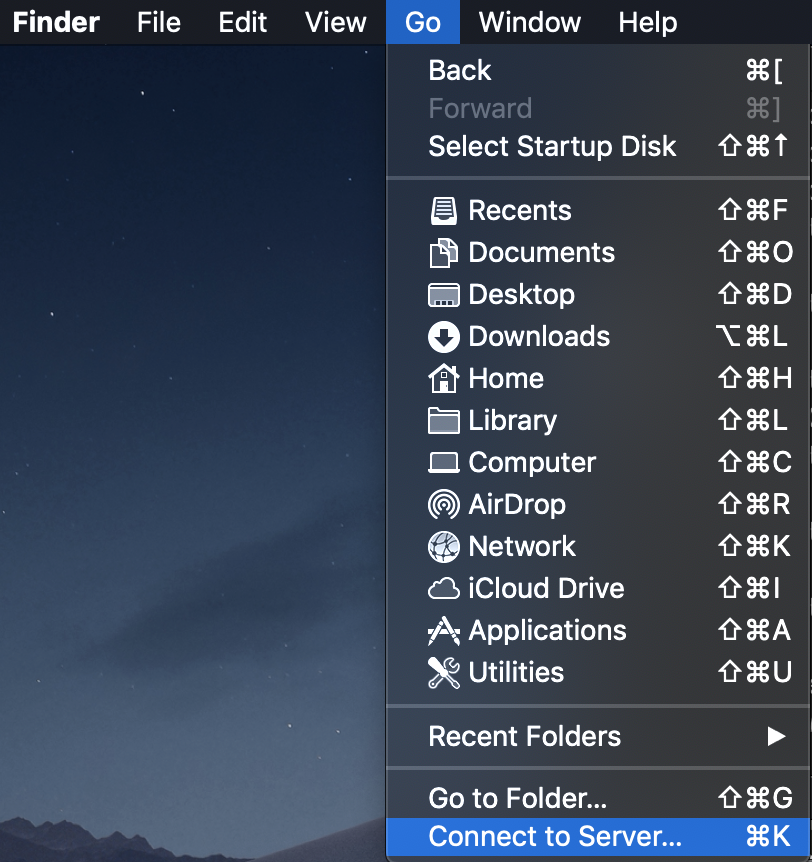
Task: Click the Home house icon
Action: coord(443,379)
